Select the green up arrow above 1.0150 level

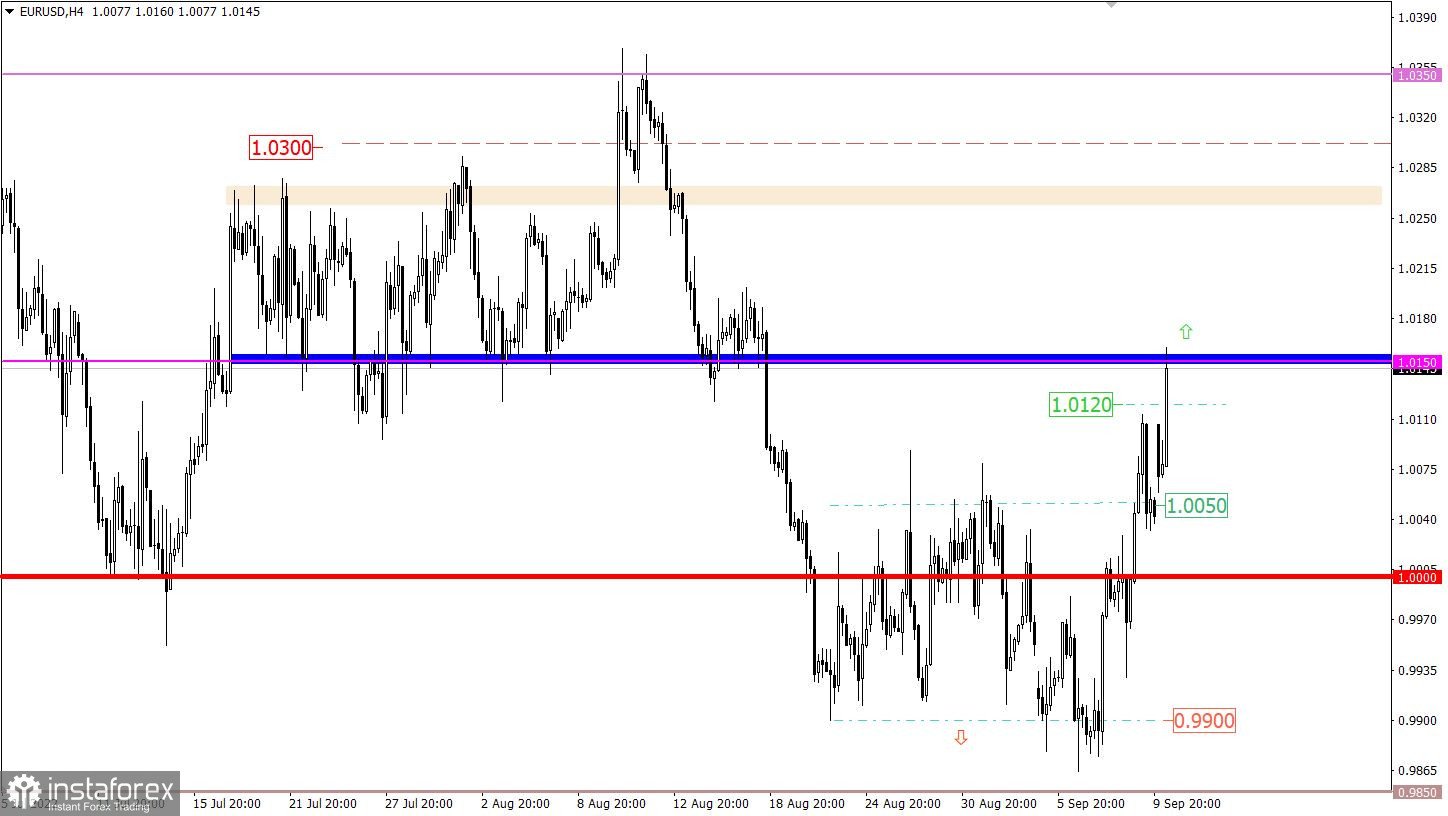[x=1186, y=331]
